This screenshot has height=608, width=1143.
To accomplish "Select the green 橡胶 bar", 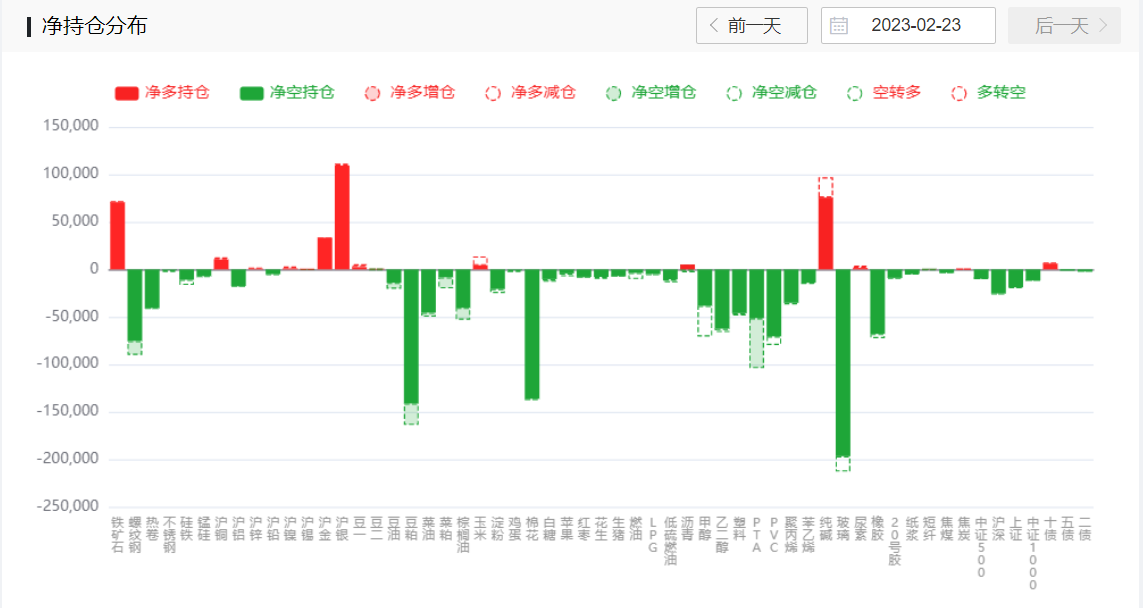I will [x=878, y=301].
